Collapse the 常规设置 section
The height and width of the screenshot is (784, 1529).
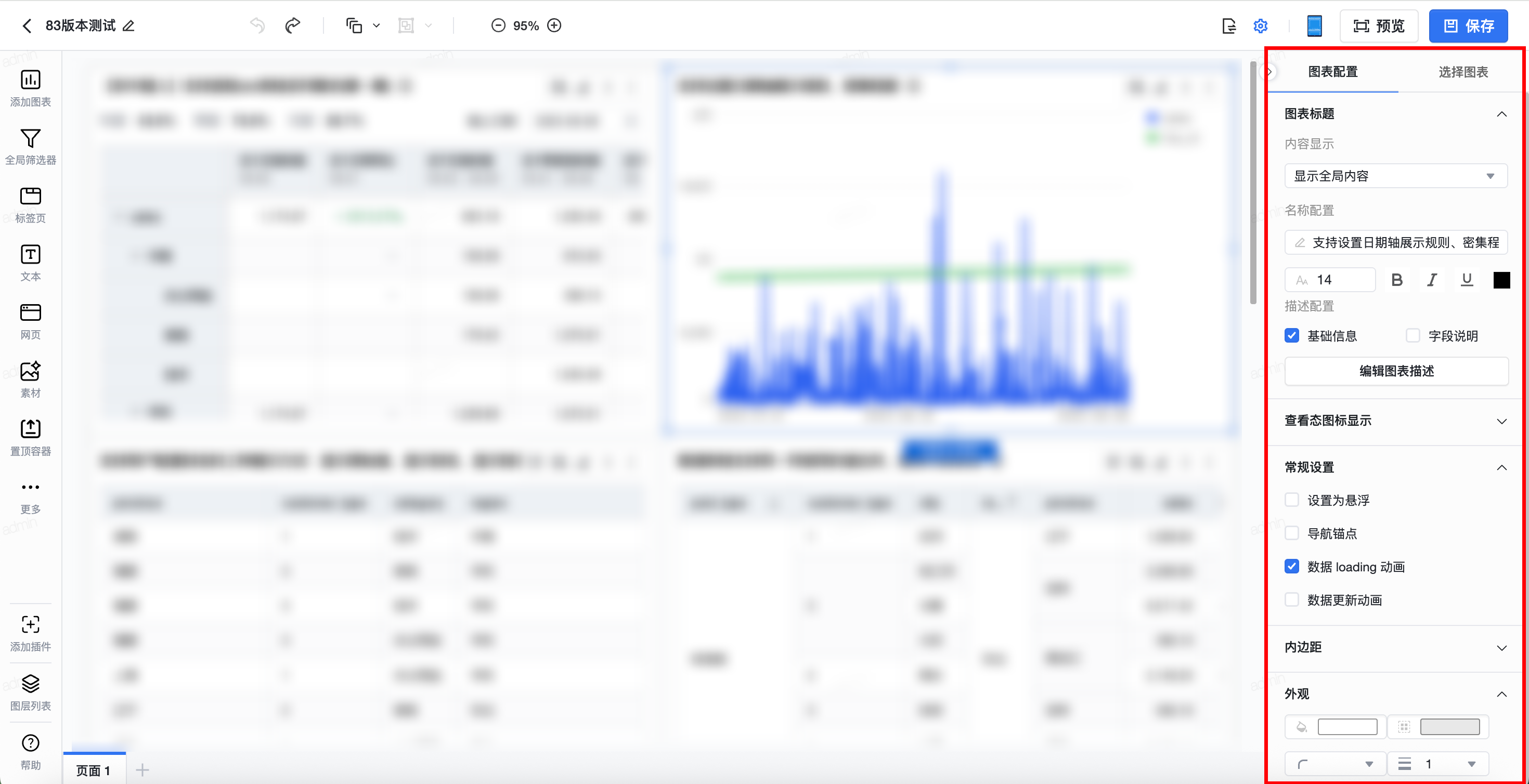click(1501, 467)
